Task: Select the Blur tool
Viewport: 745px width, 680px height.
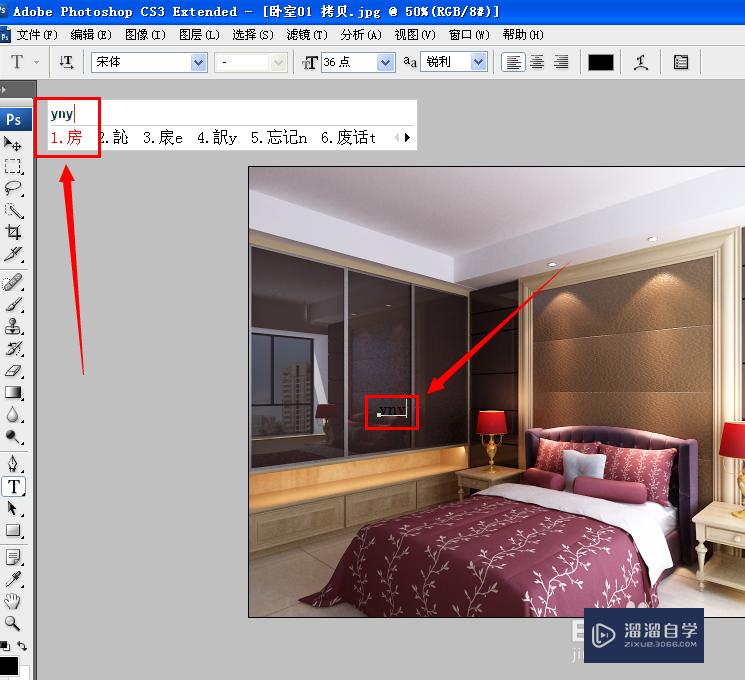Action: click(12, 415)
